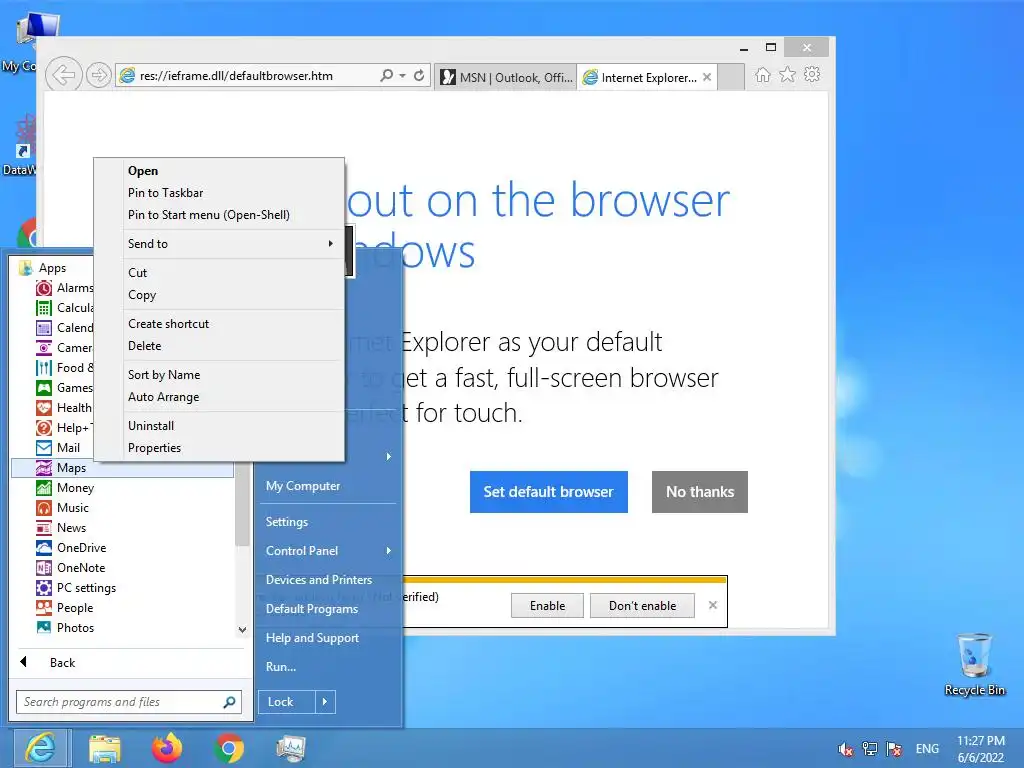Choose Cut in the context menu
The width and height of the screenshot is (1024, 768).
[137, 273]
